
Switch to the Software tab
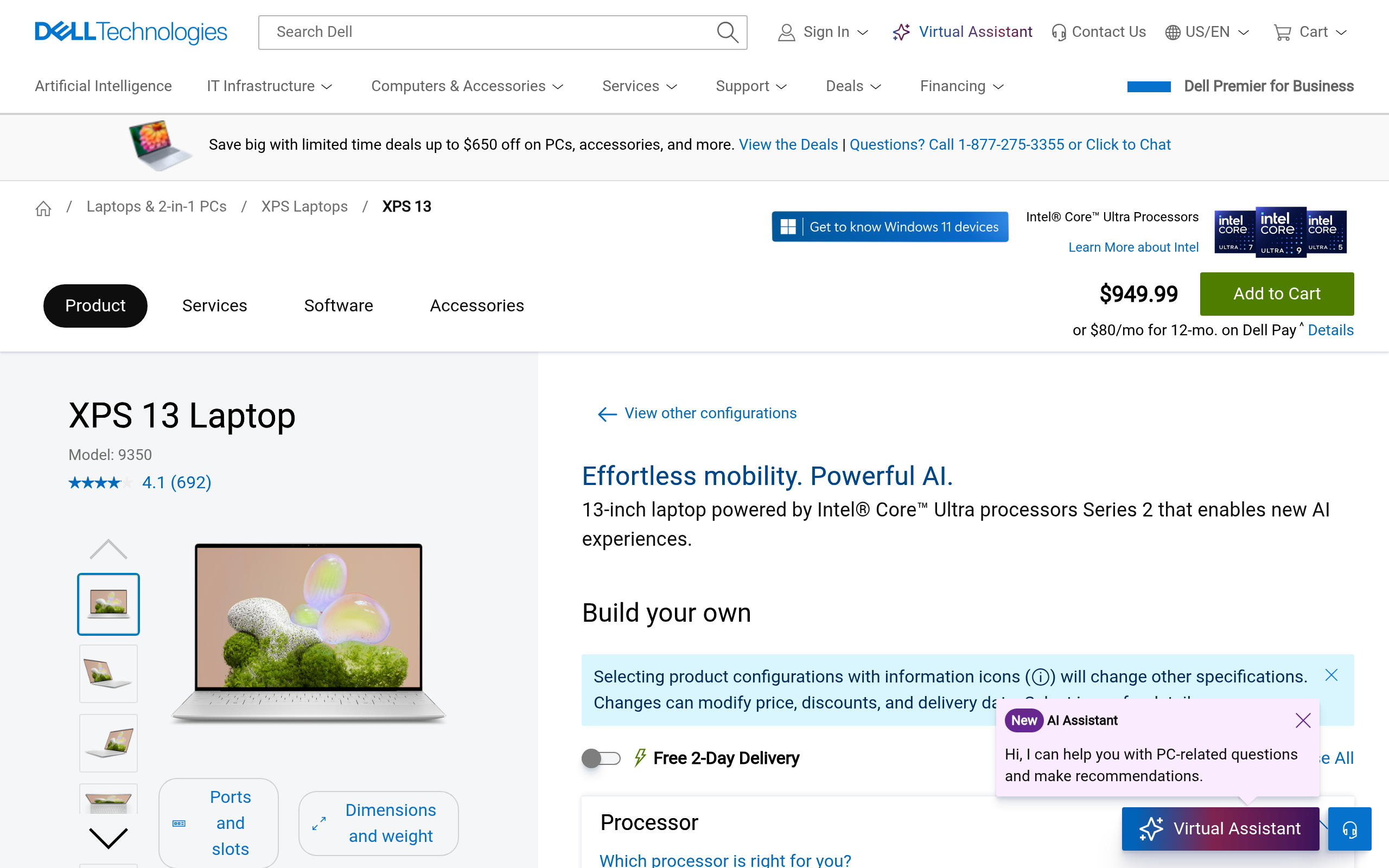tap(338, 305)
